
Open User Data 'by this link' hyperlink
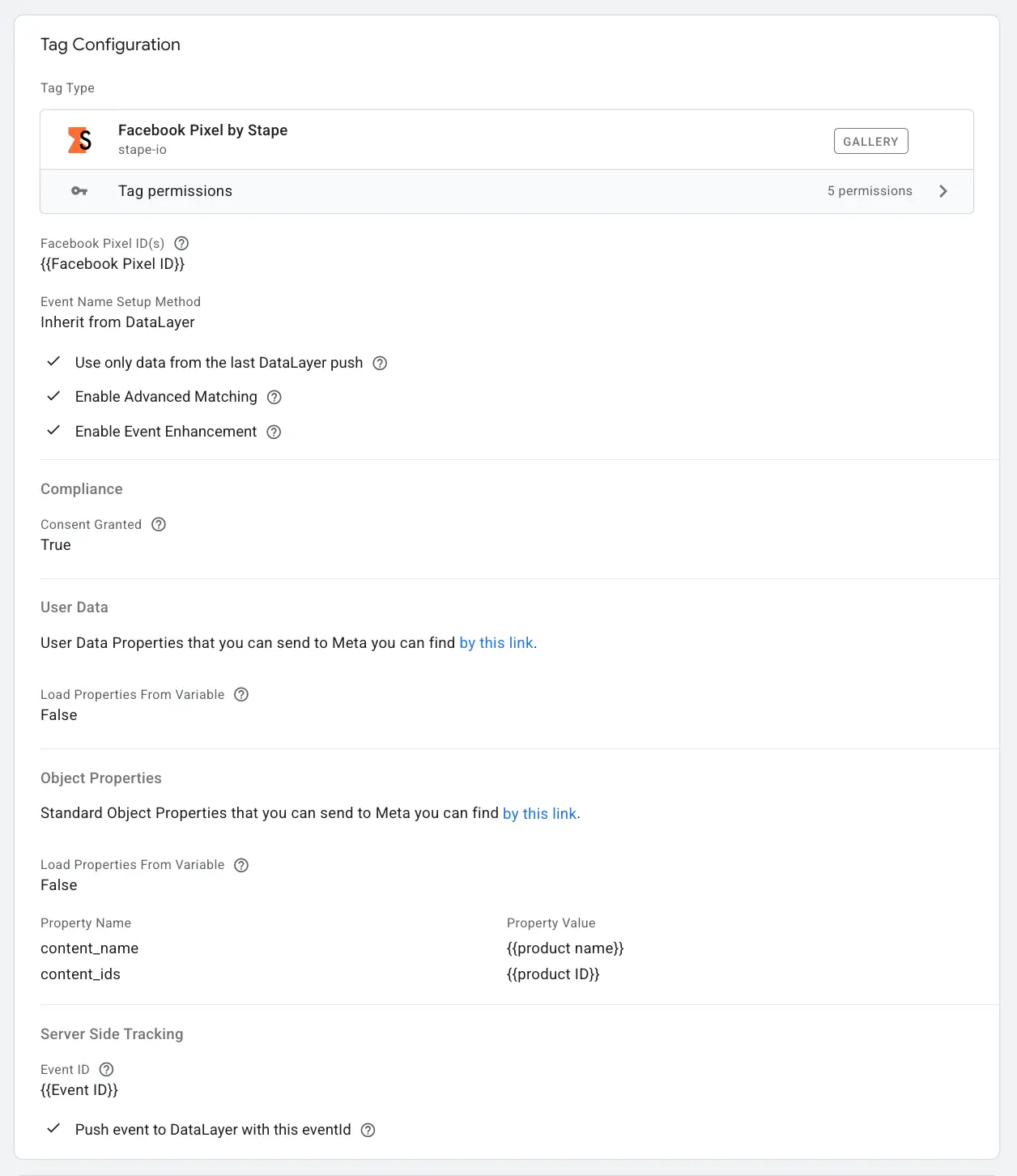496,643
